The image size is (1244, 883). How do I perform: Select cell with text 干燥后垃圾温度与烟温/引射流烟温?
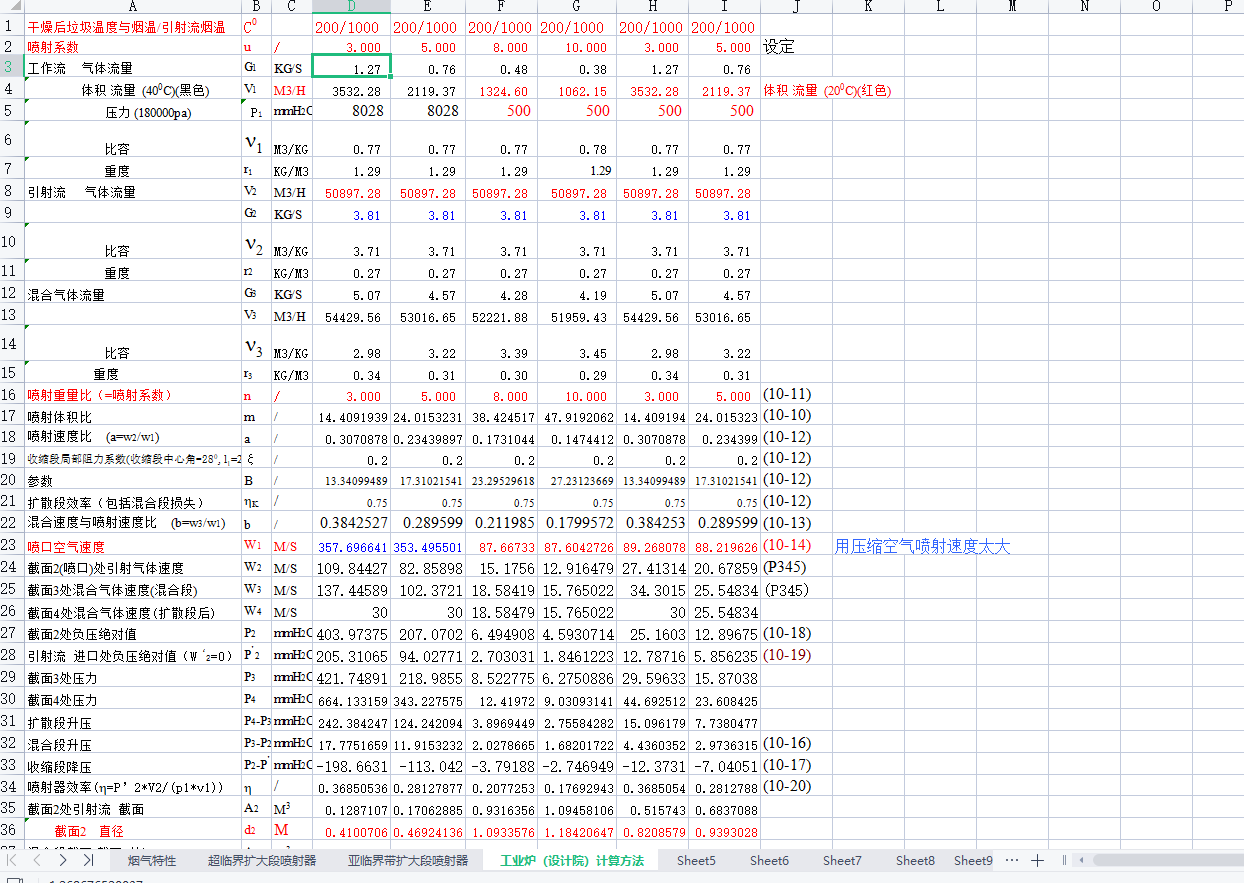(x=133, y=27)
